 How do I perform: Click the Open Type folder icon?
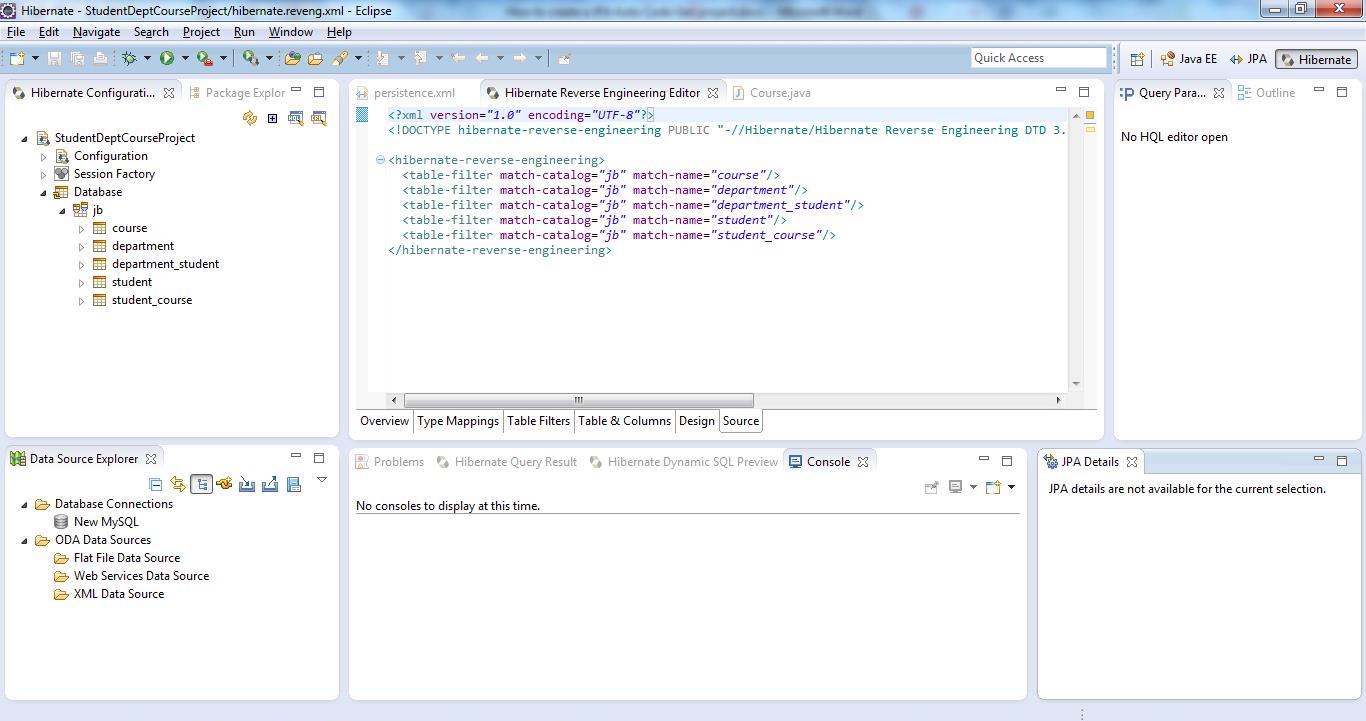293,58
